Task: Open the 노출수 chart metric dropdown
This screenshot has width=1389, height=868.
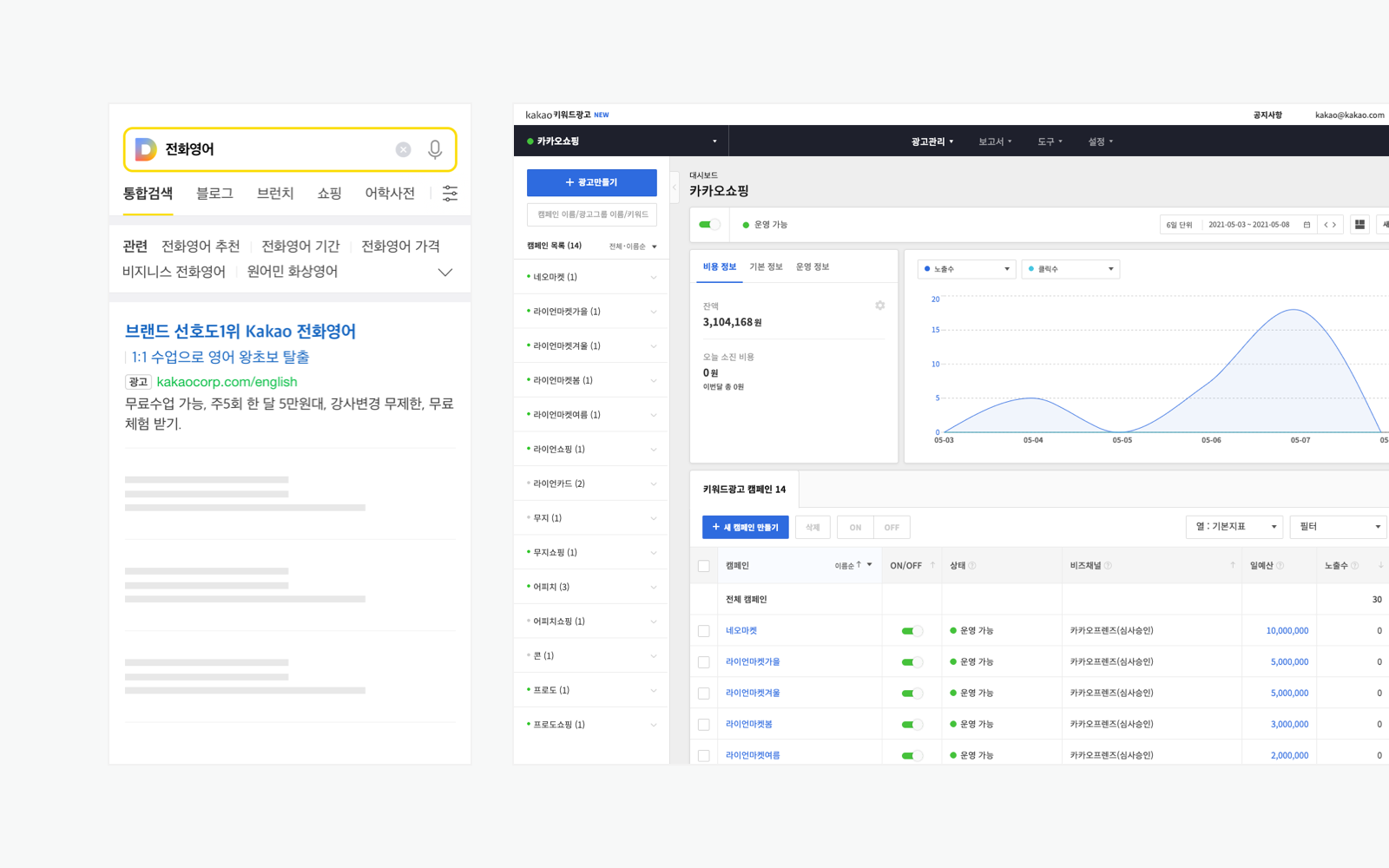Action: [966, 269]
